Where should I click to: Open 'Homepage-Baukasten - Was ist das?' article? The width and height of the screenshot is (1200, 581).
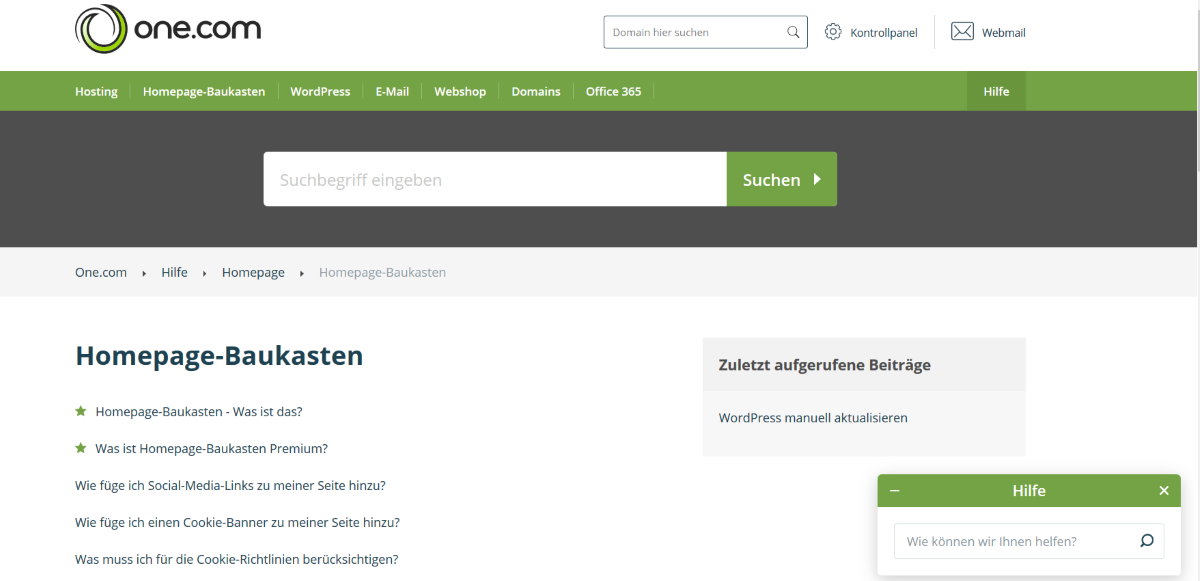coord(199,411)
